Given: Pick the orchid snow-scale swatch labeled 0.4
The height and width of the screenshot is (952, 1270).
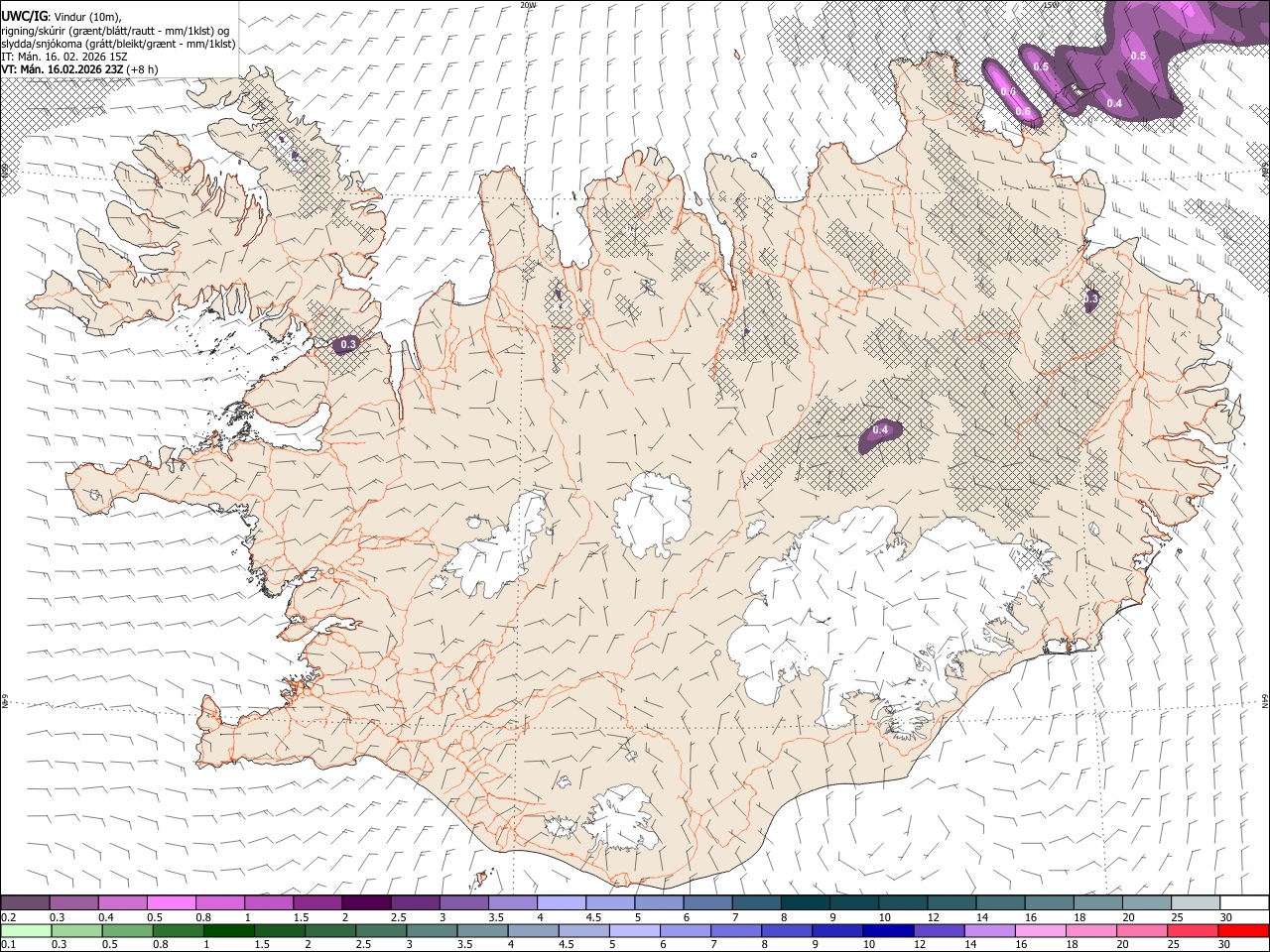Looking at the screenshot, I should point(122,902).
